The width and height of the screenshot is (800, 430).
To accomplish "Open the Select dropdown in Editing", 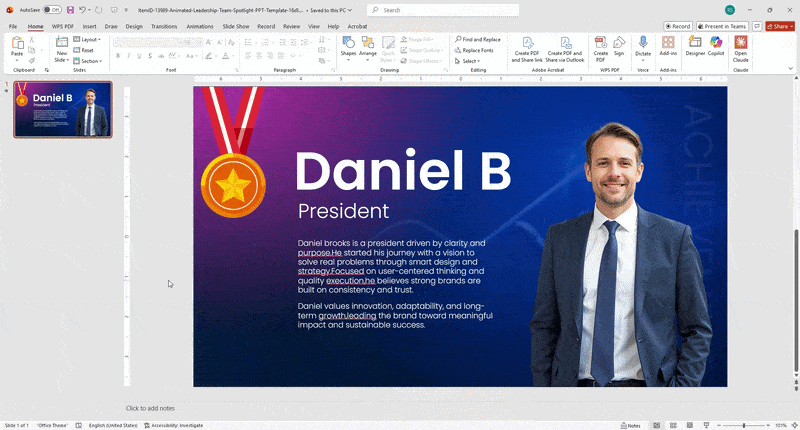I will [467, 61].
